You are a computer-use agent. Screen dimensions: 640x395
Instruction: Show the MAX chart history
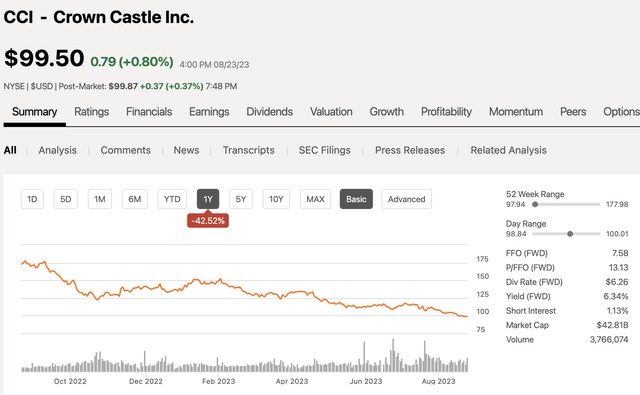point(316,199)
